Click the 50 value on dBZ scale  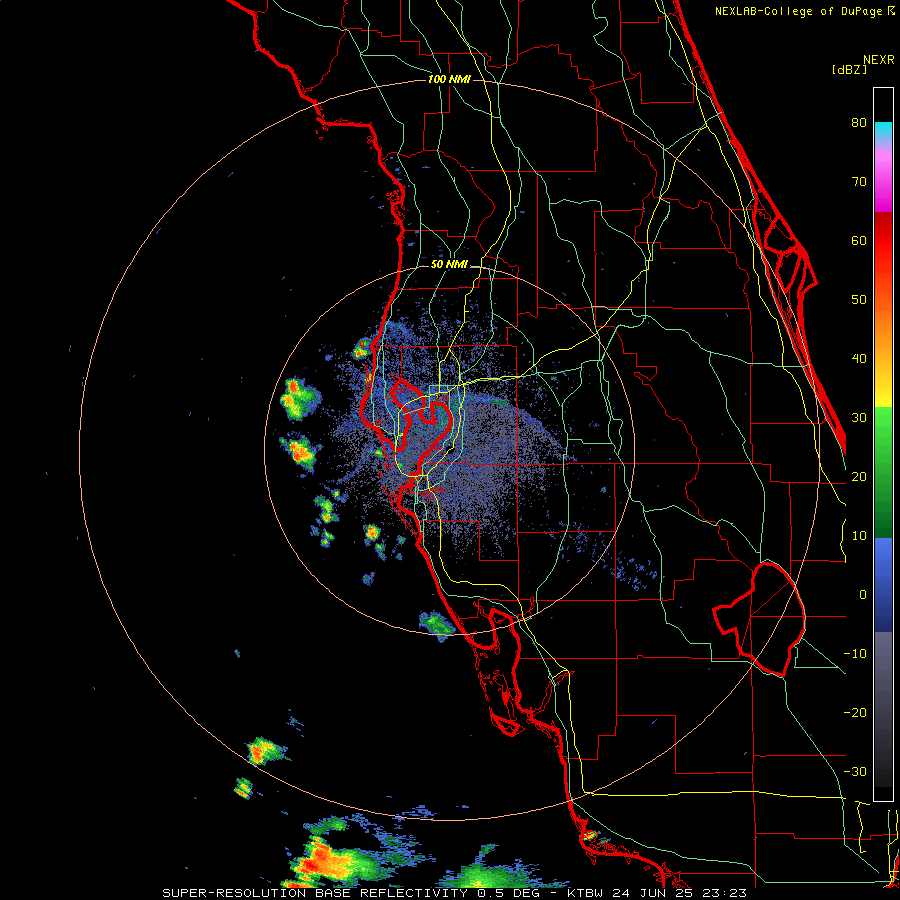point(859,300)
